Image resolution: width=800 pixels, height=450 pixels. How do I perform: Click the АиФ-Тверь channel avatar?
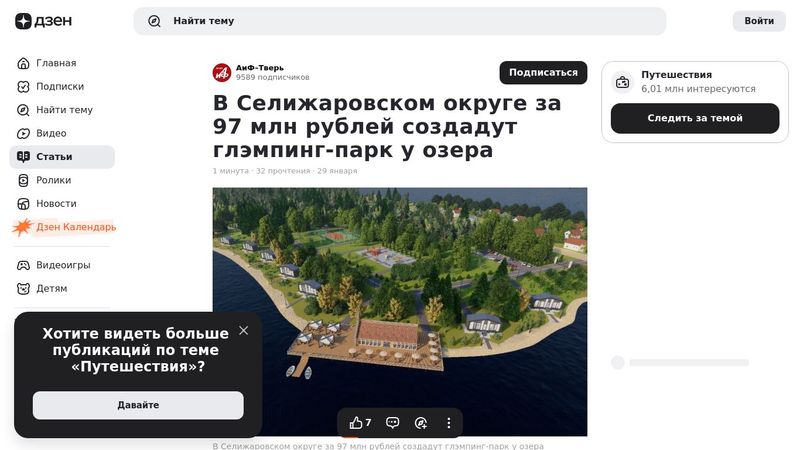point(222,72)
